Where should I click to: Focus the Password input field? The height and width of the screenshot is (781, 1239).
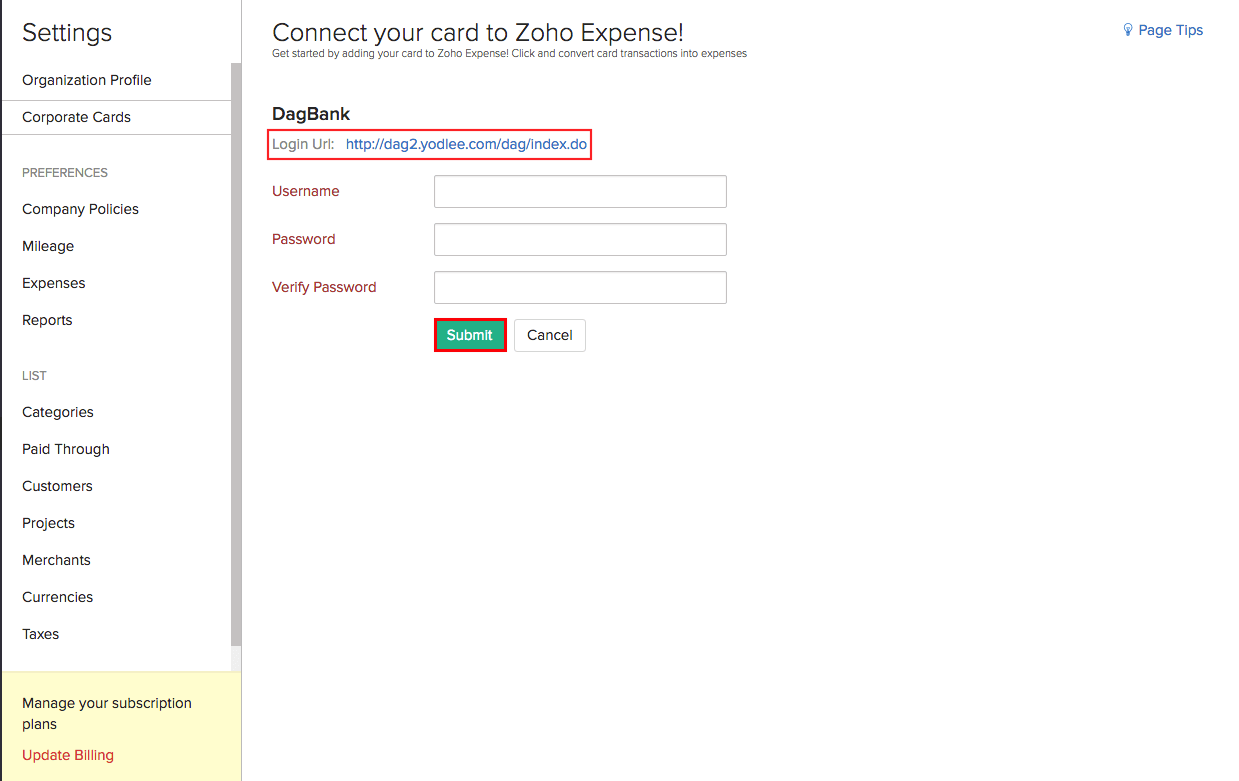click(580, 239)
